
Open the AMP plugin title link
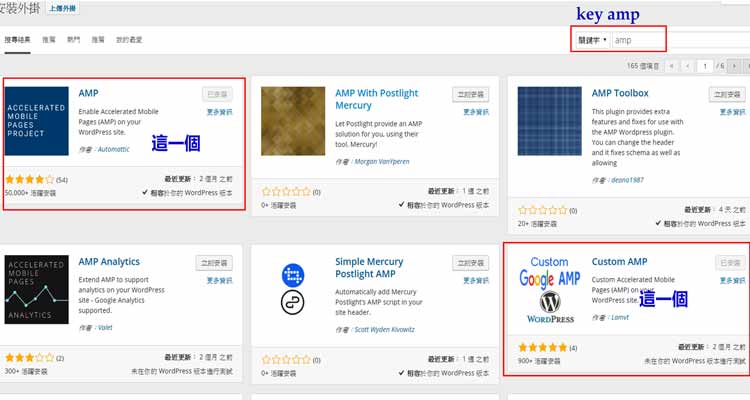tap(88, 93)
